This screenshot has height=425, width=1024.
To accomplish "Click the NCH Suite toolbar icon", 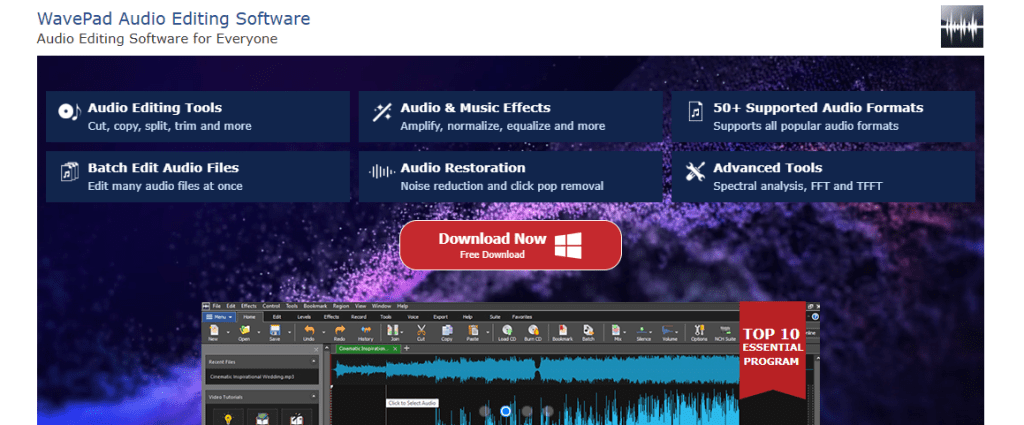I will (x=725, y=330).
